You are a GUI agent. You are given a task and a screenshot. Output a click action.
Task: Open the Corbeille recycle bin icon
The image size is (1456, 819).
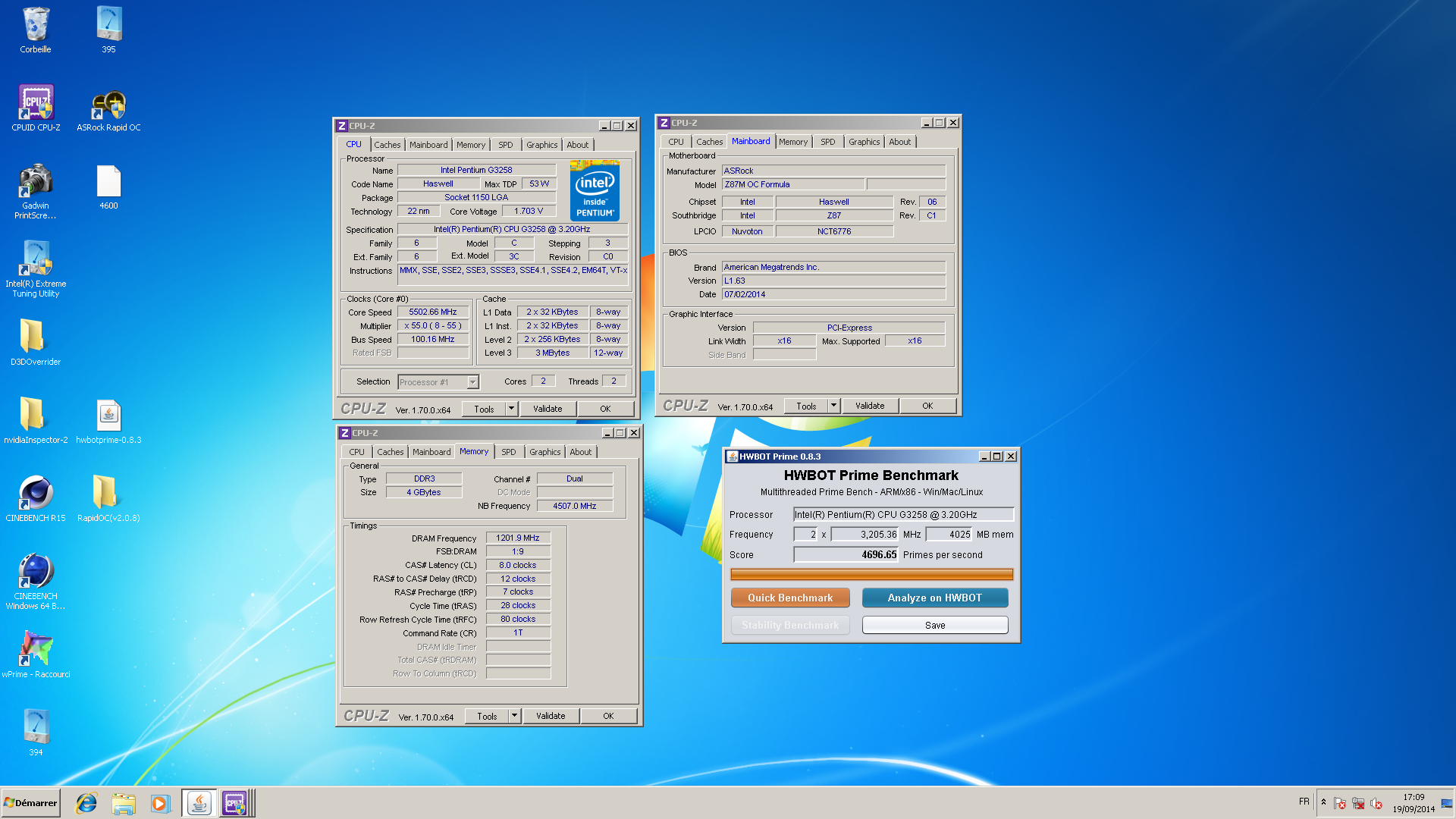point(36,30)
